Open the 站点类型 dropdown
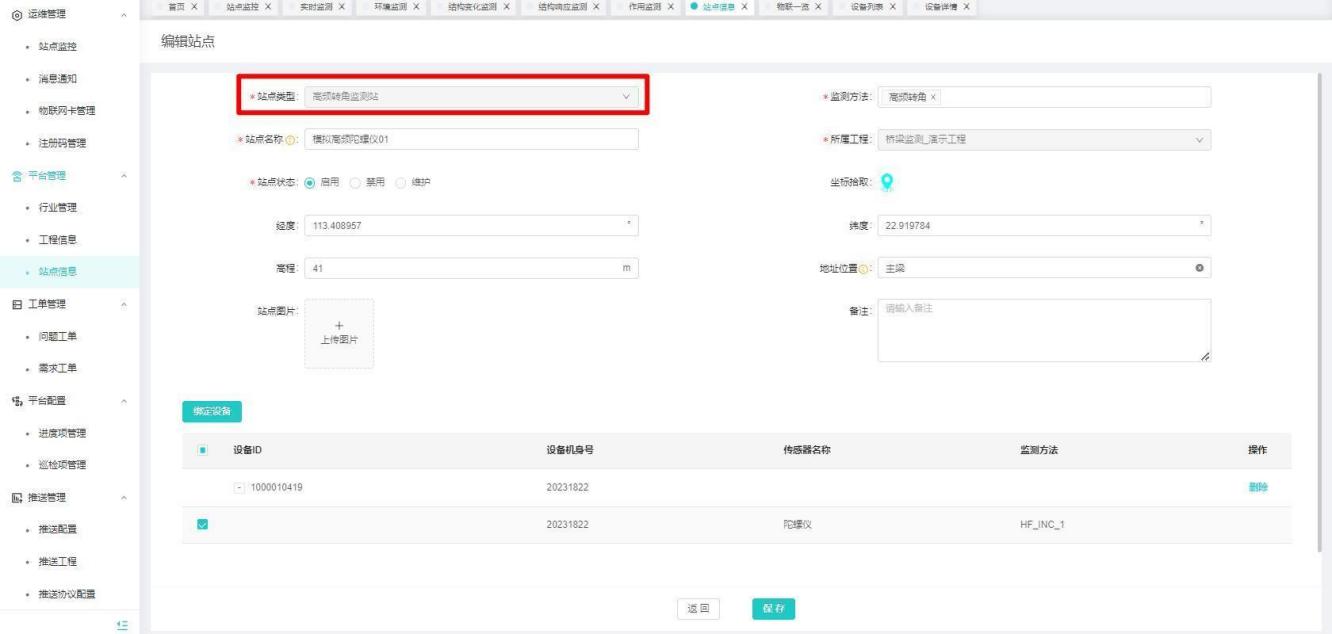This screenshot has height=634, width=1332. pos(470,96)
